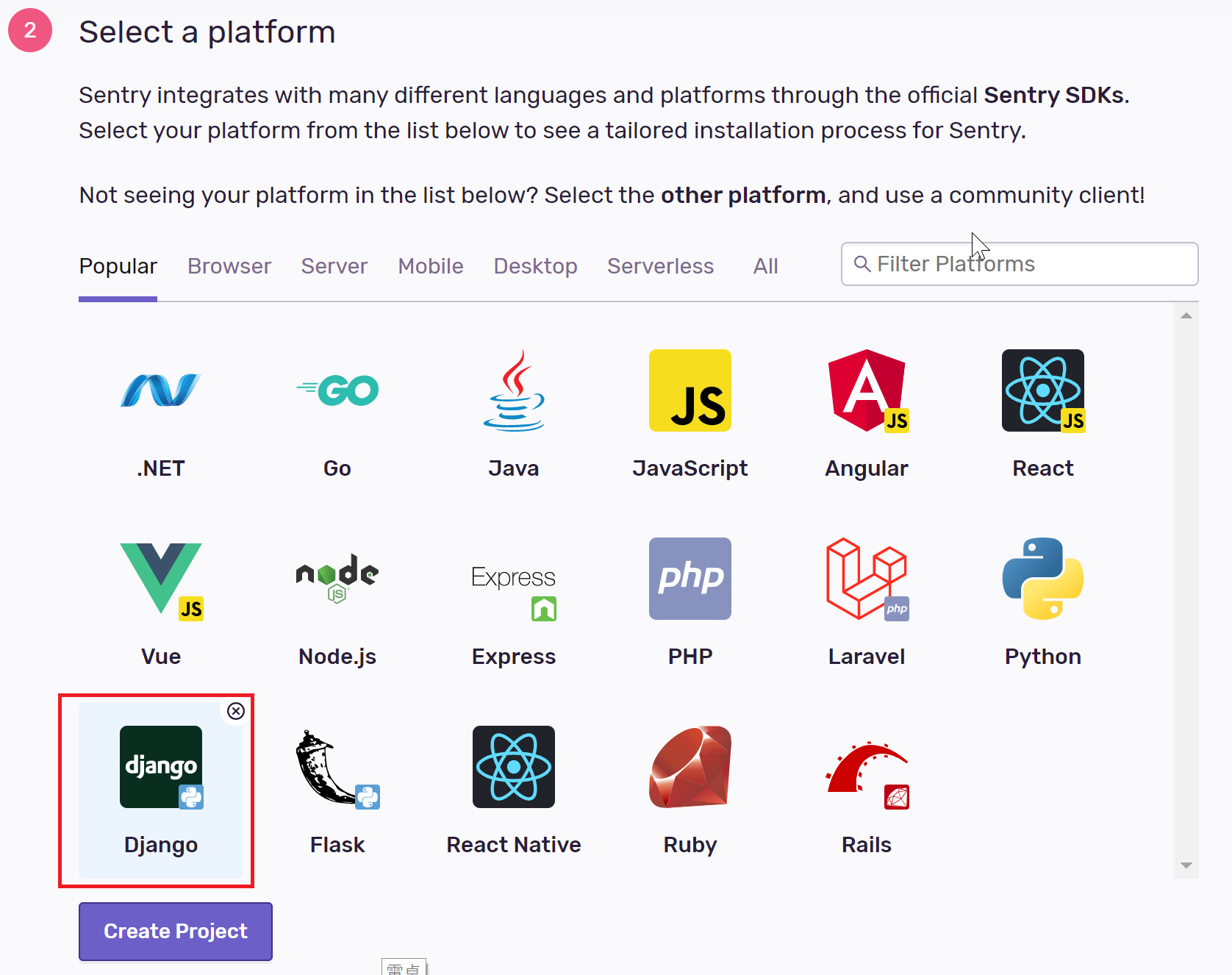Choose the Flask platform icon
Image resolution: width=1232 pixels, height=975 pixels.
click(337, 767)
